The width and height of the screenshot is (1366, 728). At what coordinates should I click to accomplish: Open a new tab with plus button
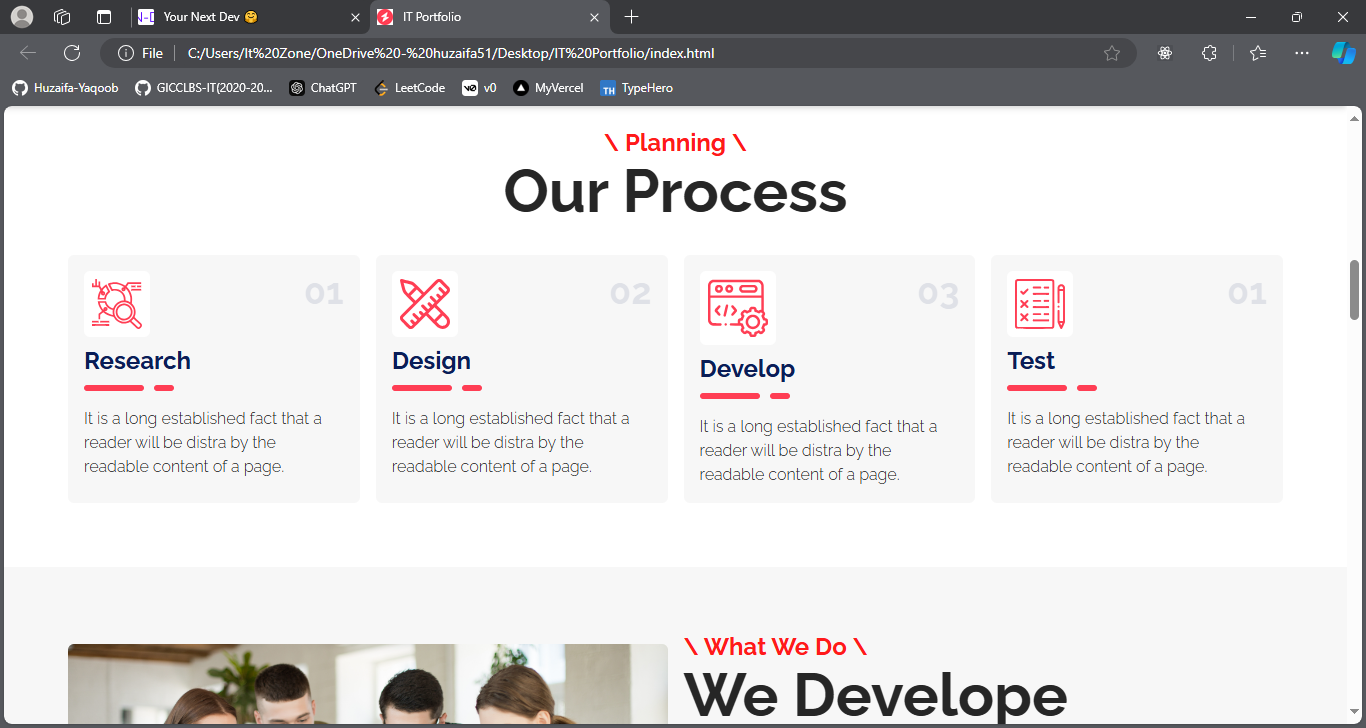631,17
